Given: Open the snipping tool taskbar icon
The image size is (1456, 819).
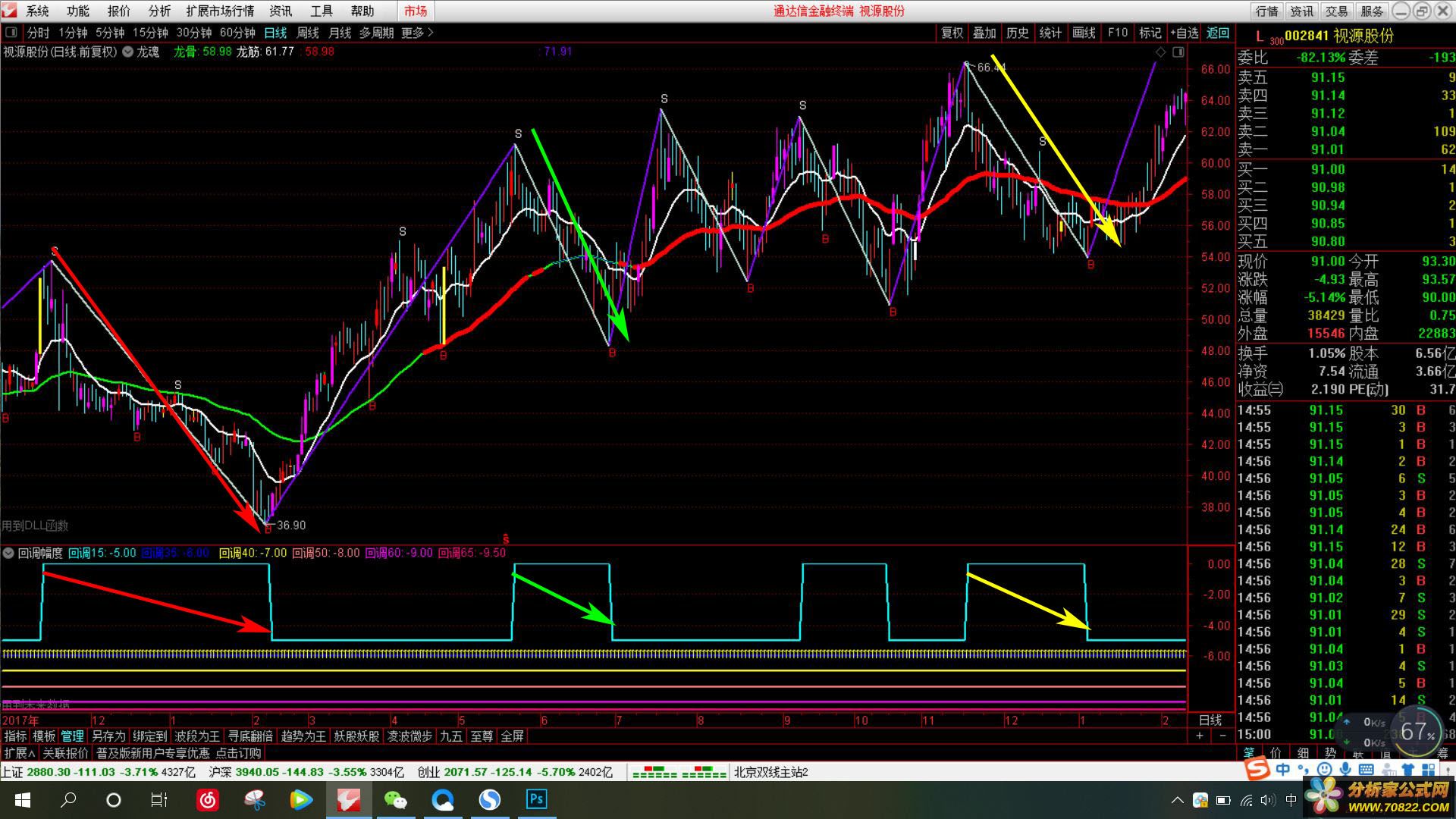Looking at the screenshot, I should [255, 800].
